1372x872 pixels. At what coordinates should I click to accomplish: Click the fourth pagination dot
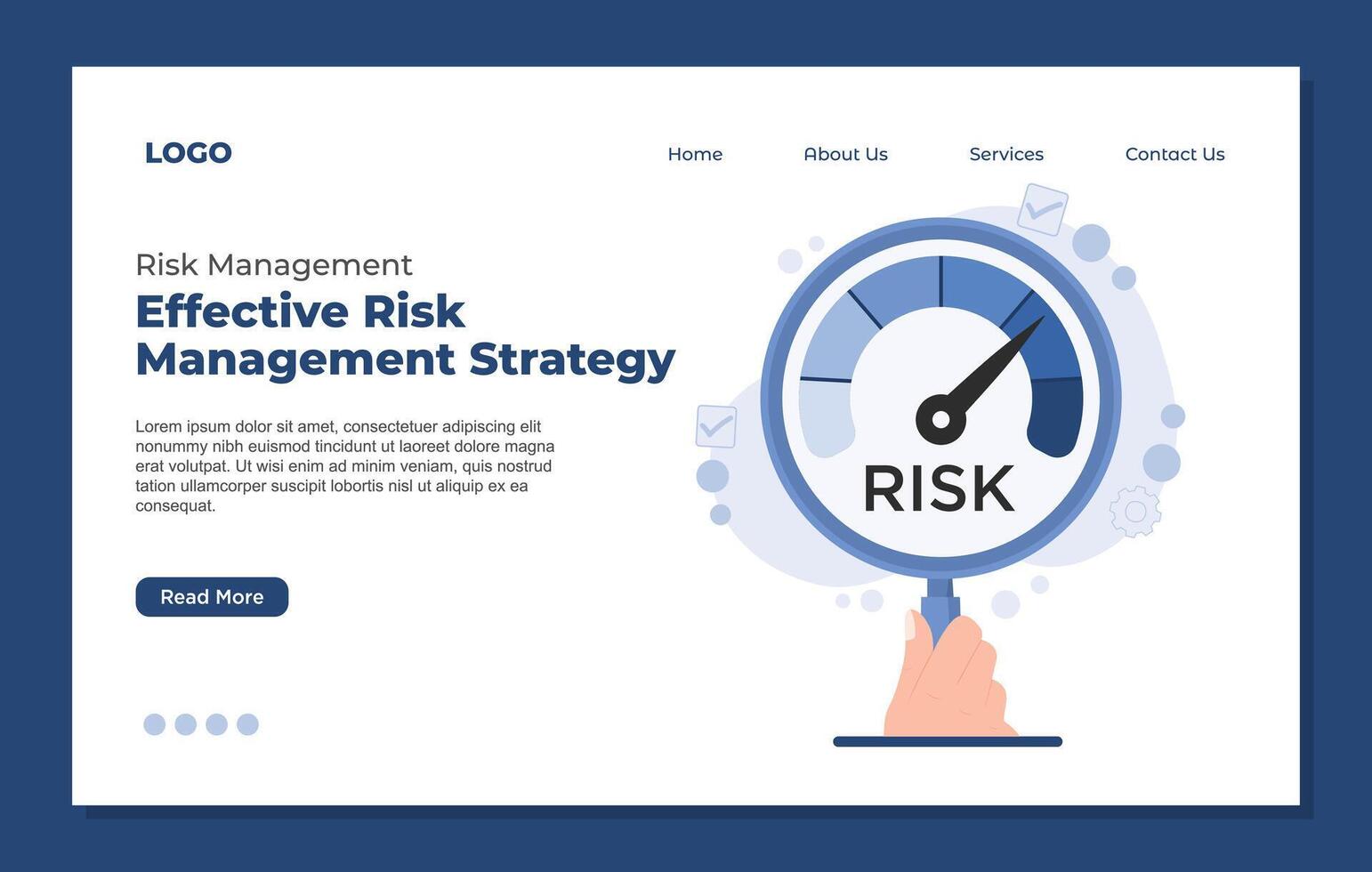tap(246, 724)
